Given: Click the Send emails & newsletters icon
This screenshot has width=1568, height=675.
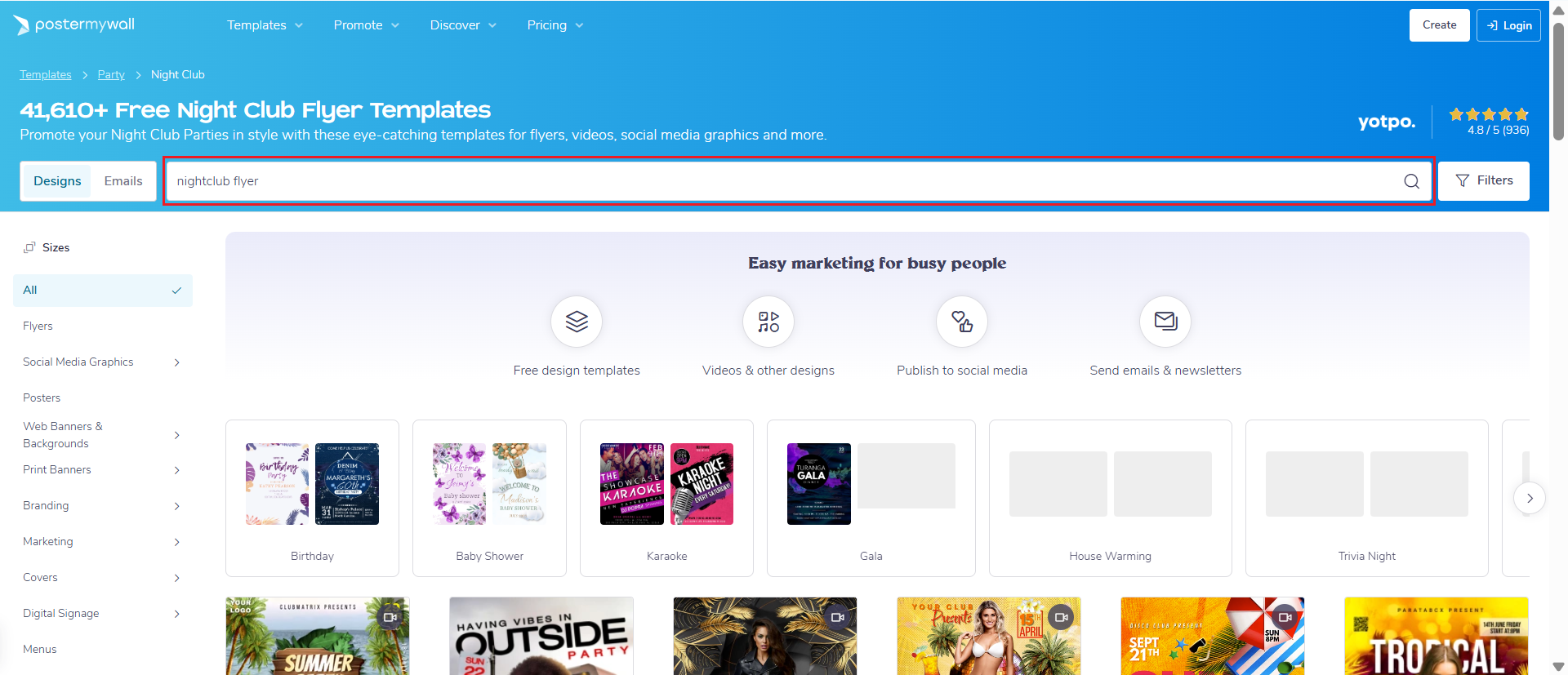Looking at the screenshot, I should point(1165,322).
